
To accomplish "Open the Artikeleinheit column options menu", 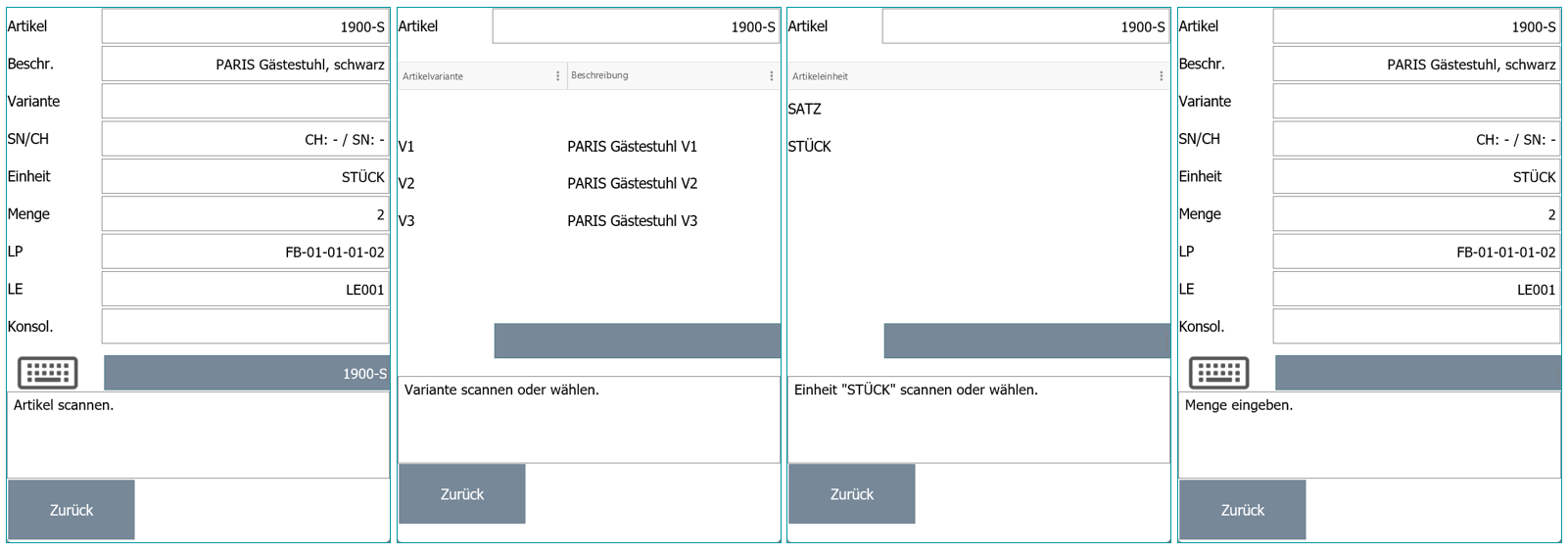I will (1162, 76).
